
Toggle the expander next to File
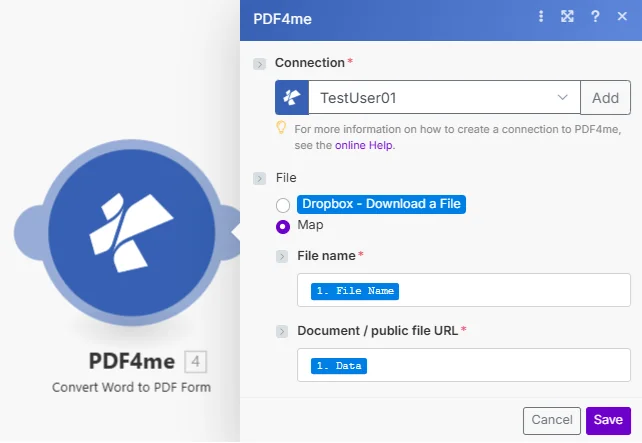click(259, 179)
